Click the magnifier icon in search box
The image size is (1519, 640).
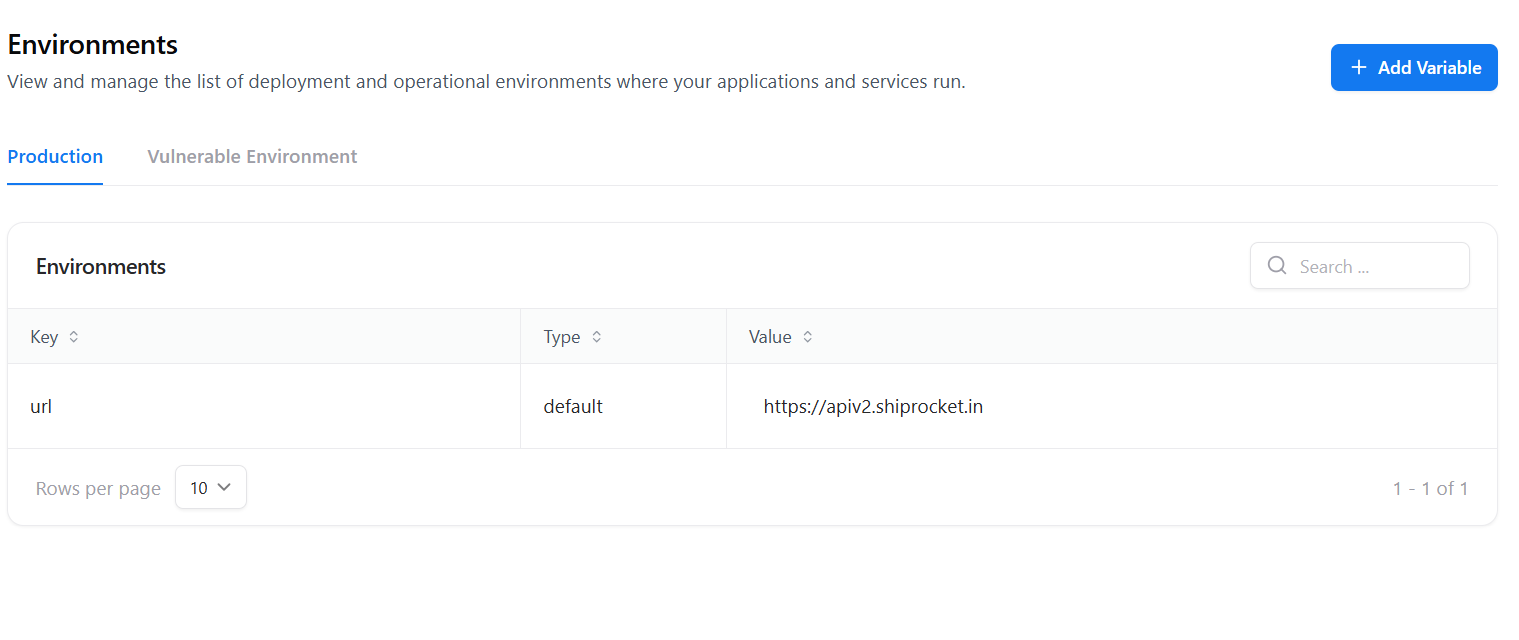coord(1277,265)
